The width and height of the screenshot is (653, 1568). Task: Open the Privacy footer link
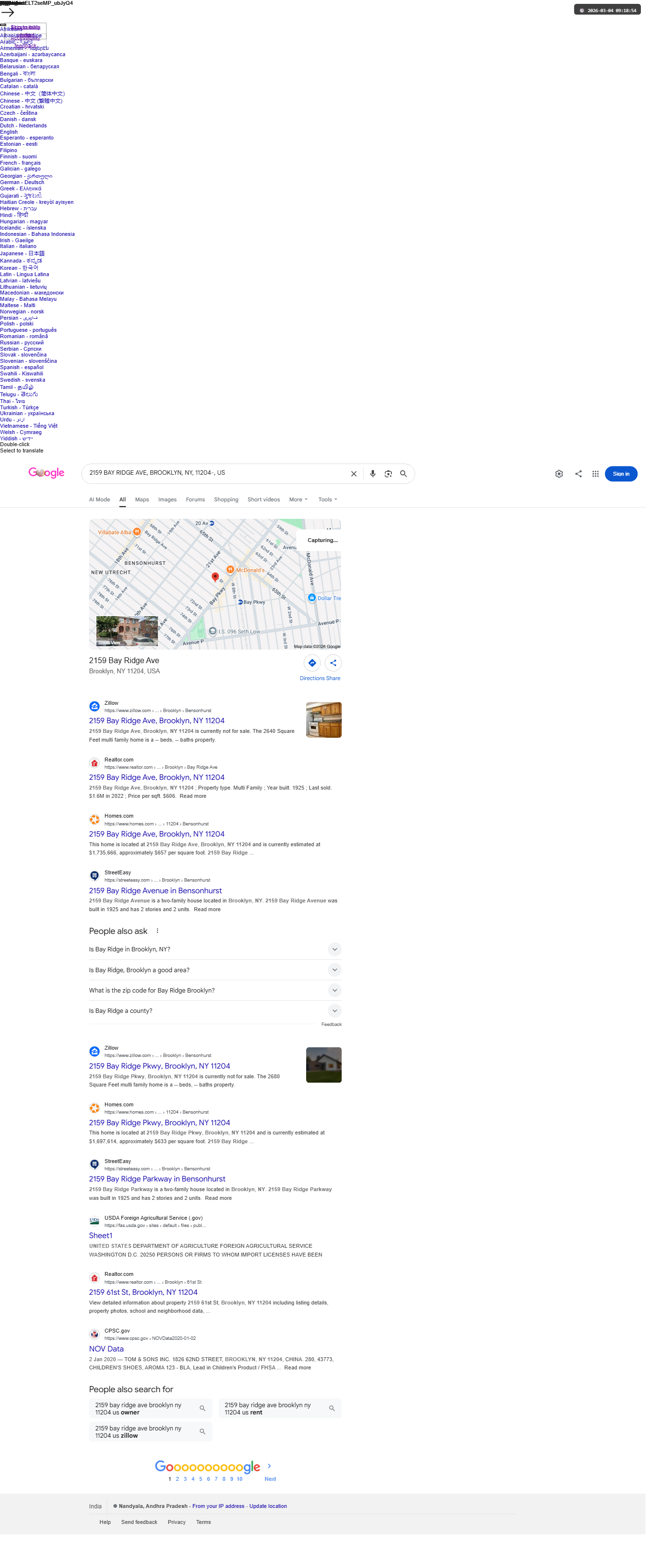coord(176,1521)
